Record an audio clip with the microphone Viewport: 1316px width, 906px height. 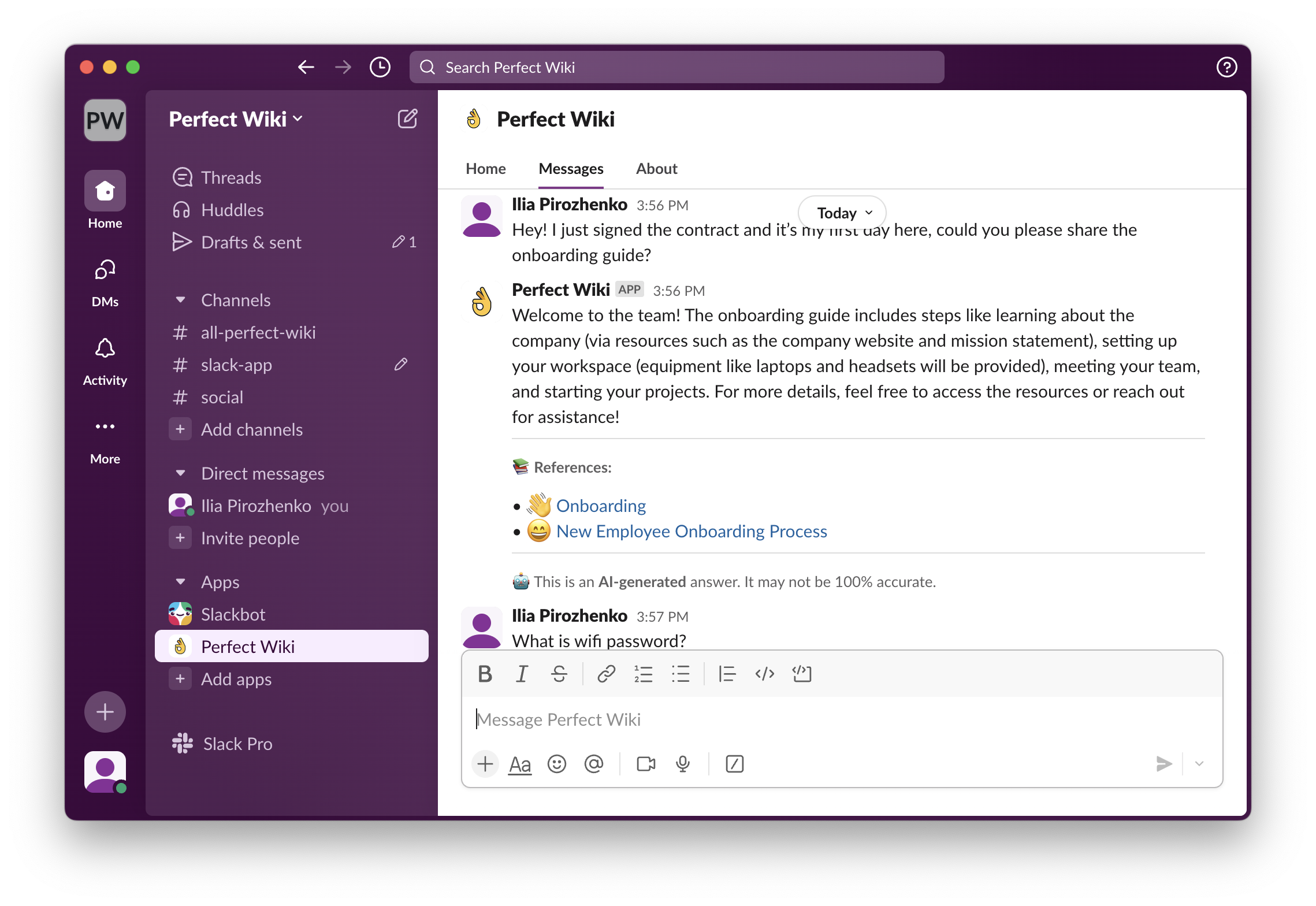683,763
